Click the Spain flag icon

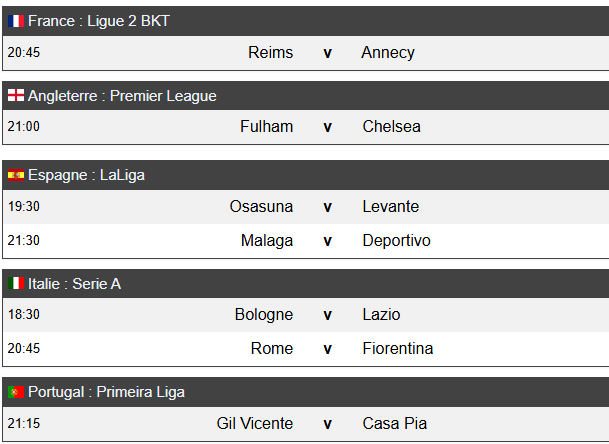pos(16,175)
